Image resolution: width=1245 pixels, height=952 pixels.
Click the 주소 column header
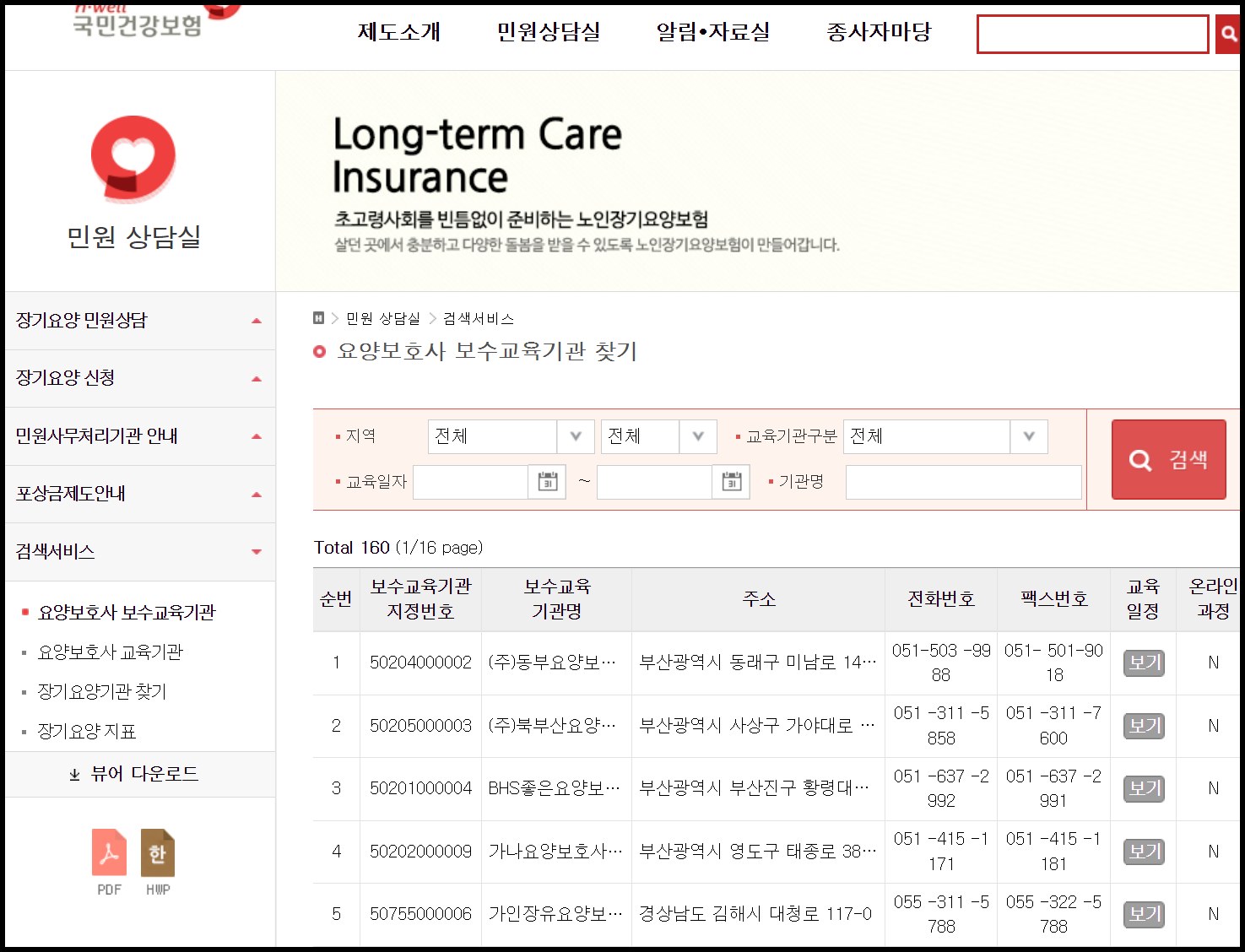[x=759, y=599]
